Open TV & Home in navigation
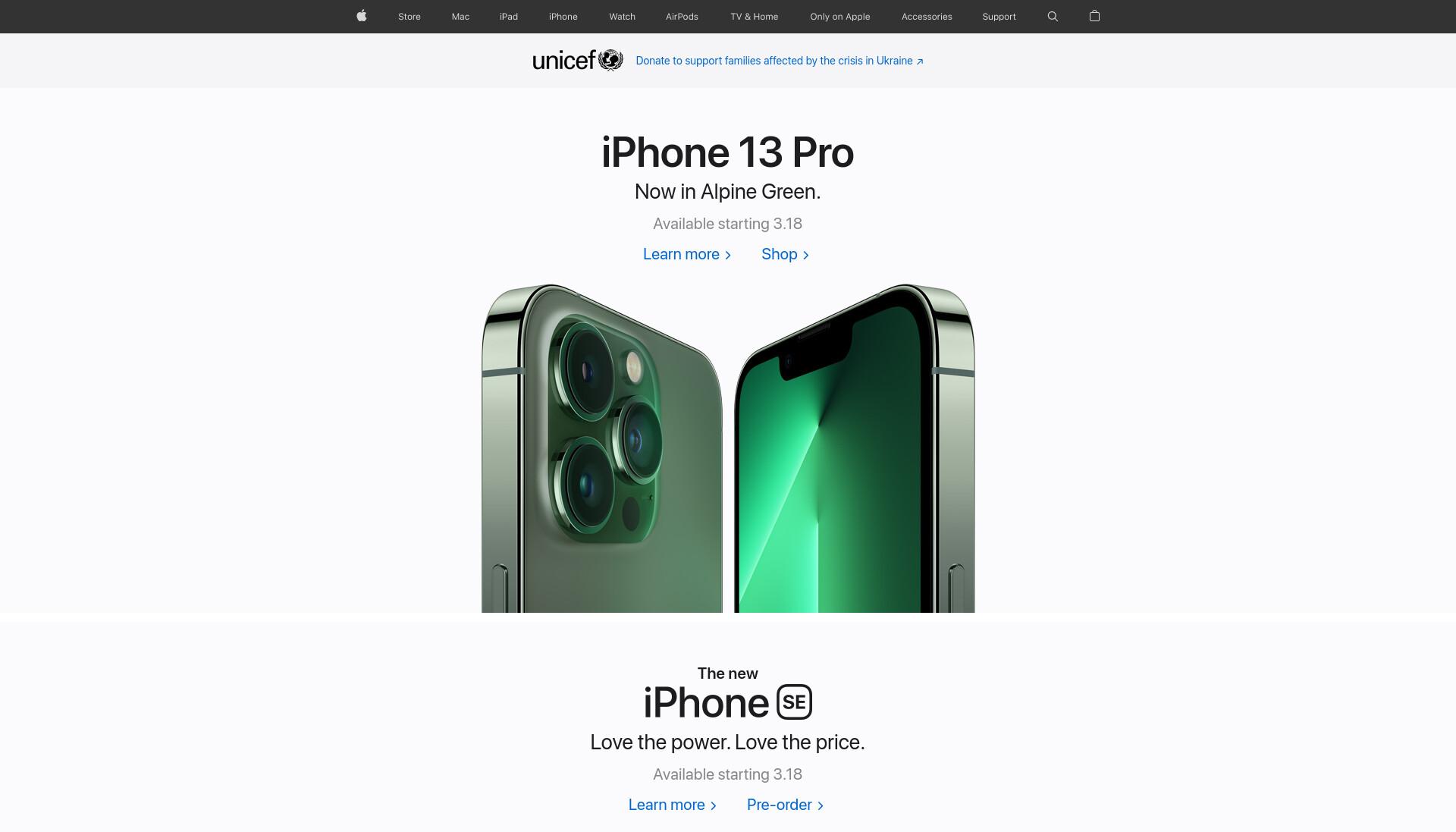The height and width of the screenshot is (832, 1456). (755, 17)
